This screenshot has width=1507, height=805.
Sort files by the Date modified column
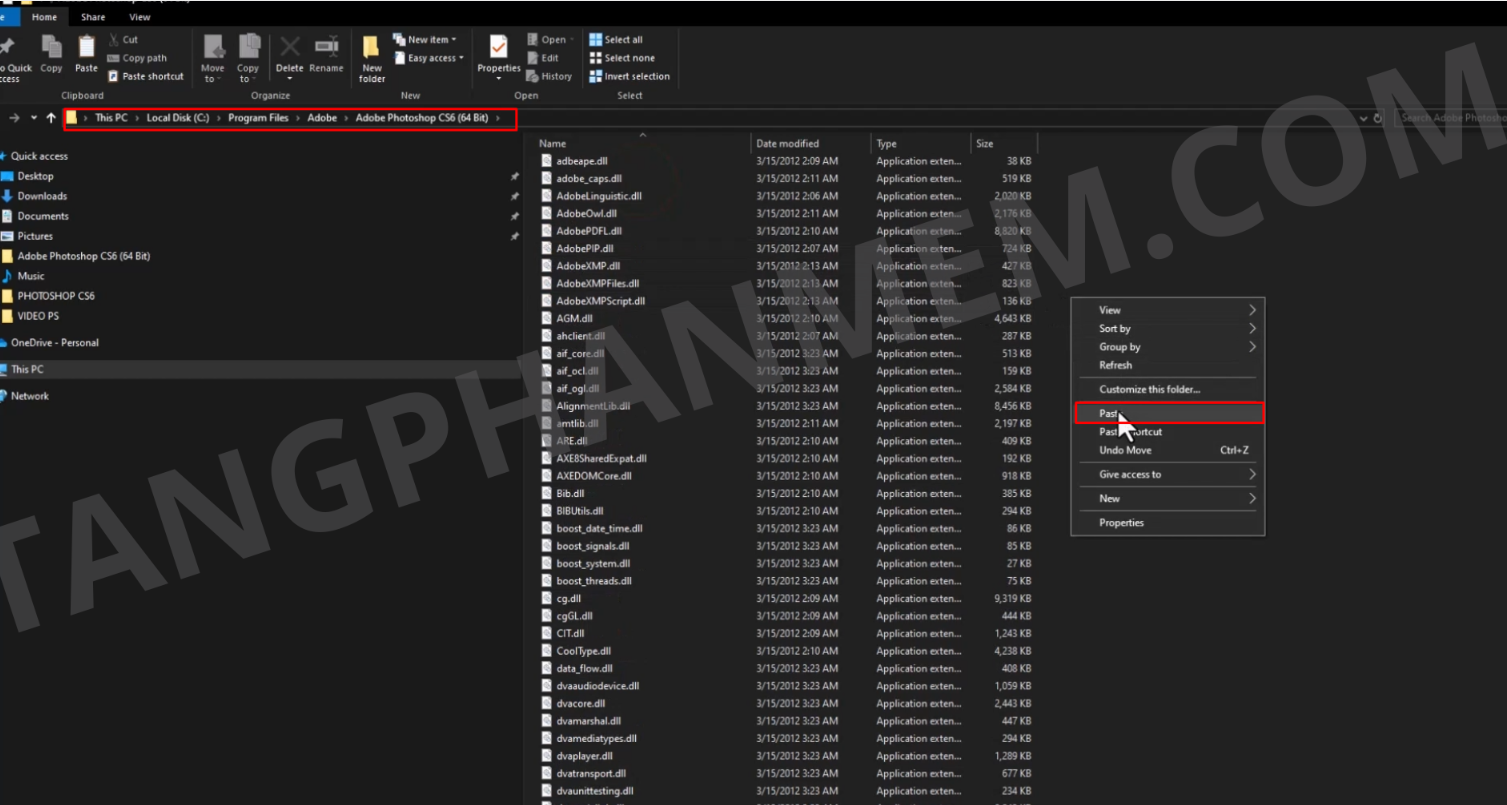787,144
